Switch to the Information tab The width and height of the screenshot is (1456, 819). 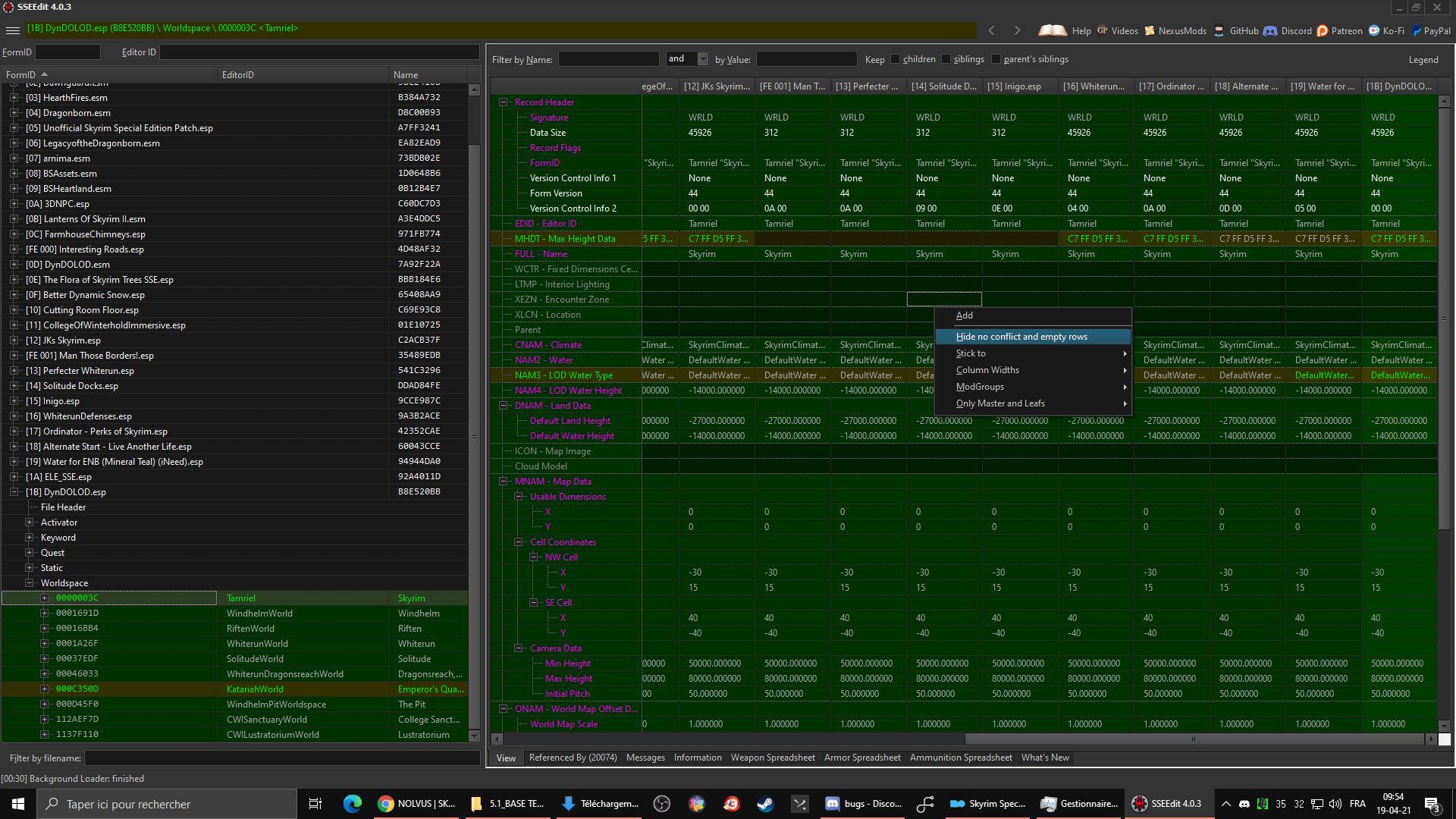point(698,758)
